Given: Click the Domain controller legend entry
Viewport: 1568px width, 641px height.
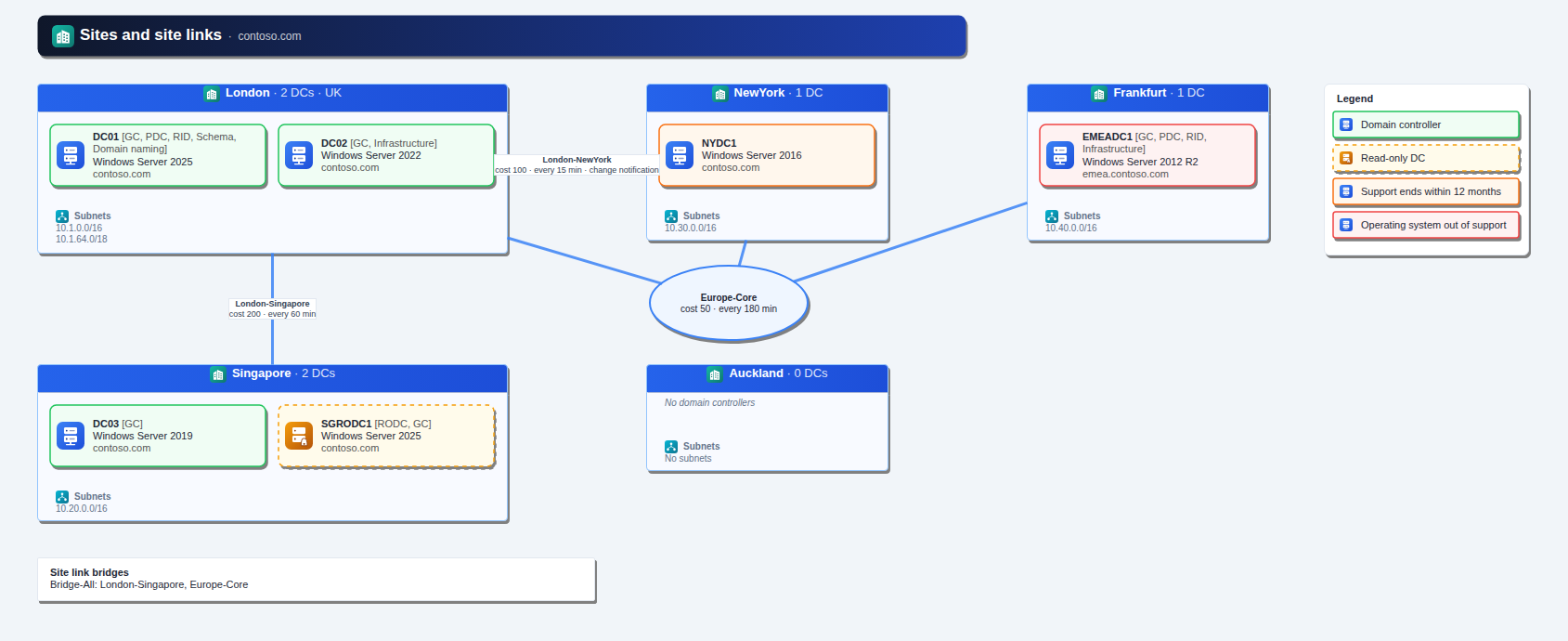Looking at the screenshot, I should [1426, 124].
